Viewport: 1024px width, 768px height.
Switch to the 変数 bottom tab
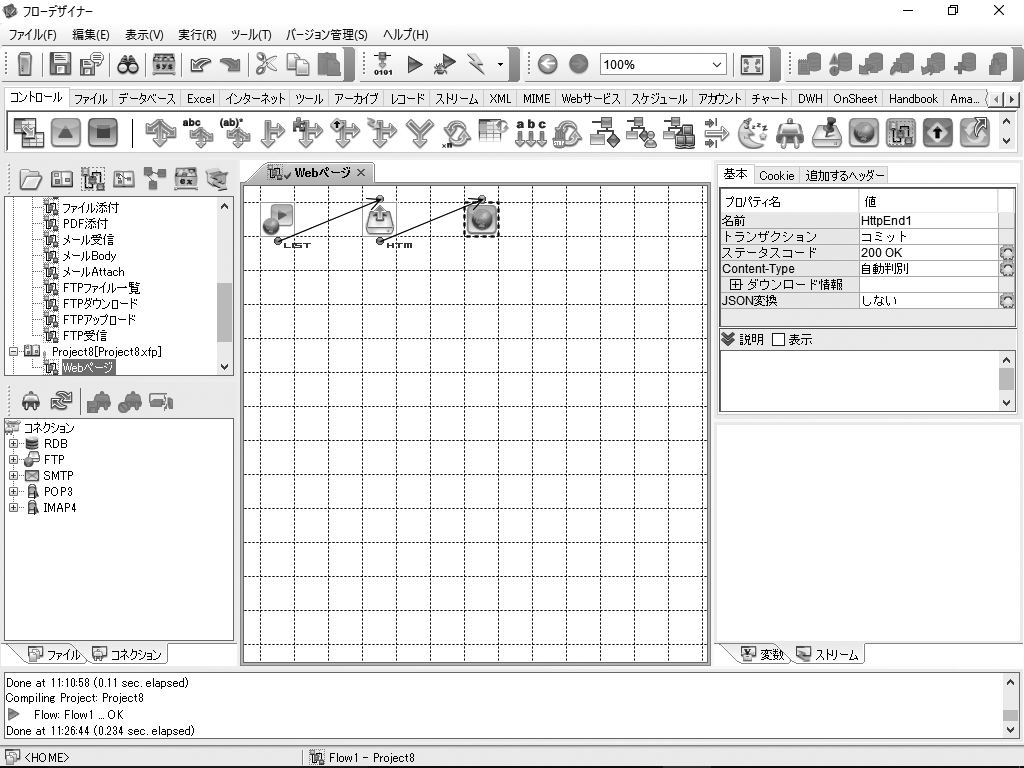tap(762, 654)
